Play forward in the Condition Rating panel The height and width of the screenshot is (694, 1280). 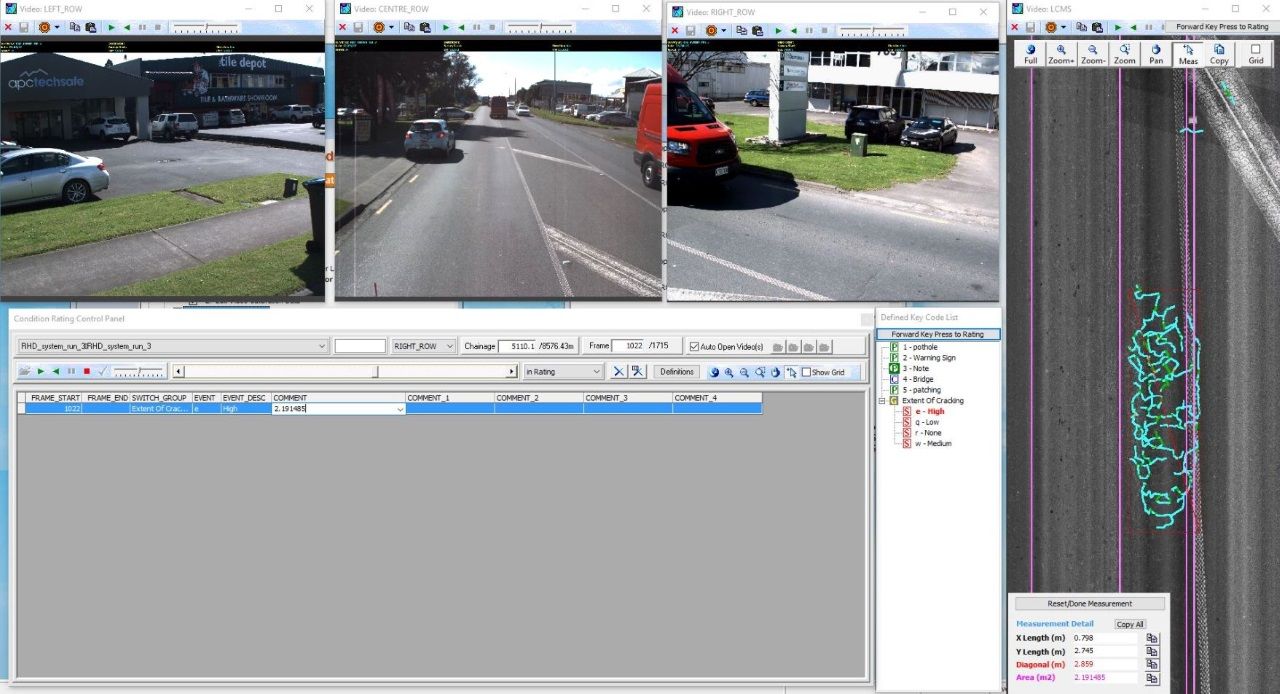(41, 371)
